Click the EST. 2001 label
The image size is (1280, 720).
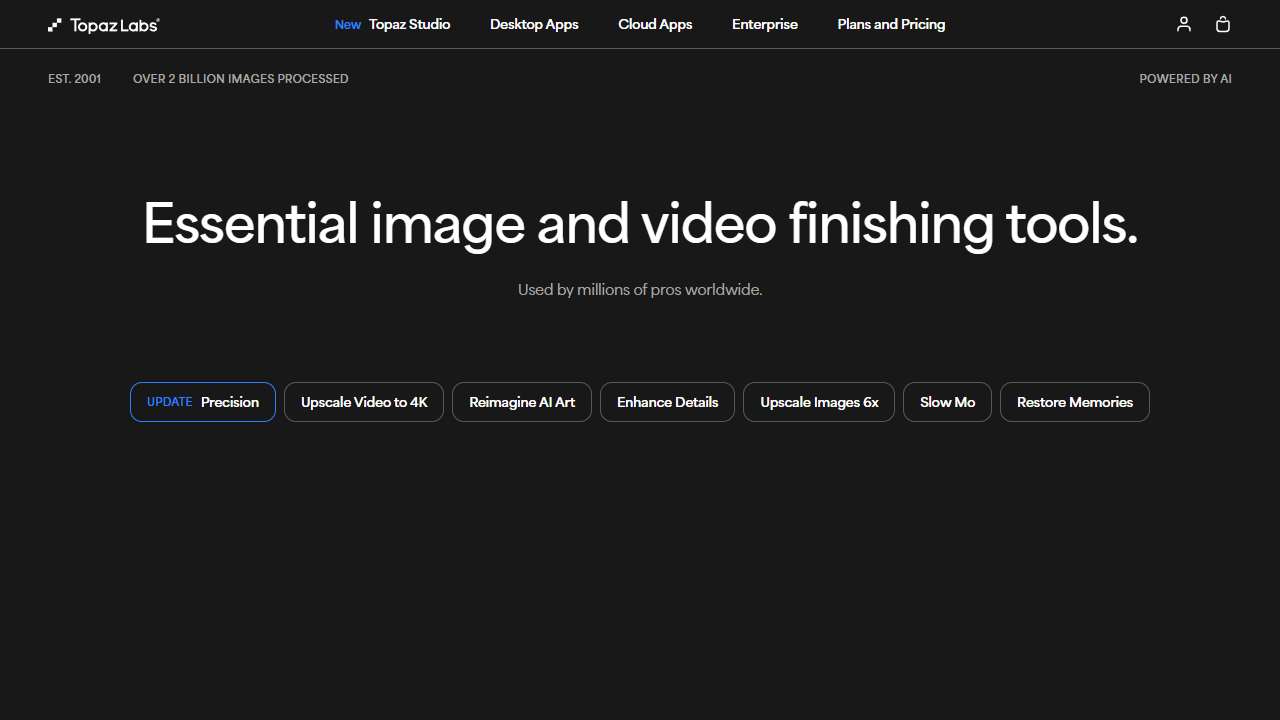74,78
